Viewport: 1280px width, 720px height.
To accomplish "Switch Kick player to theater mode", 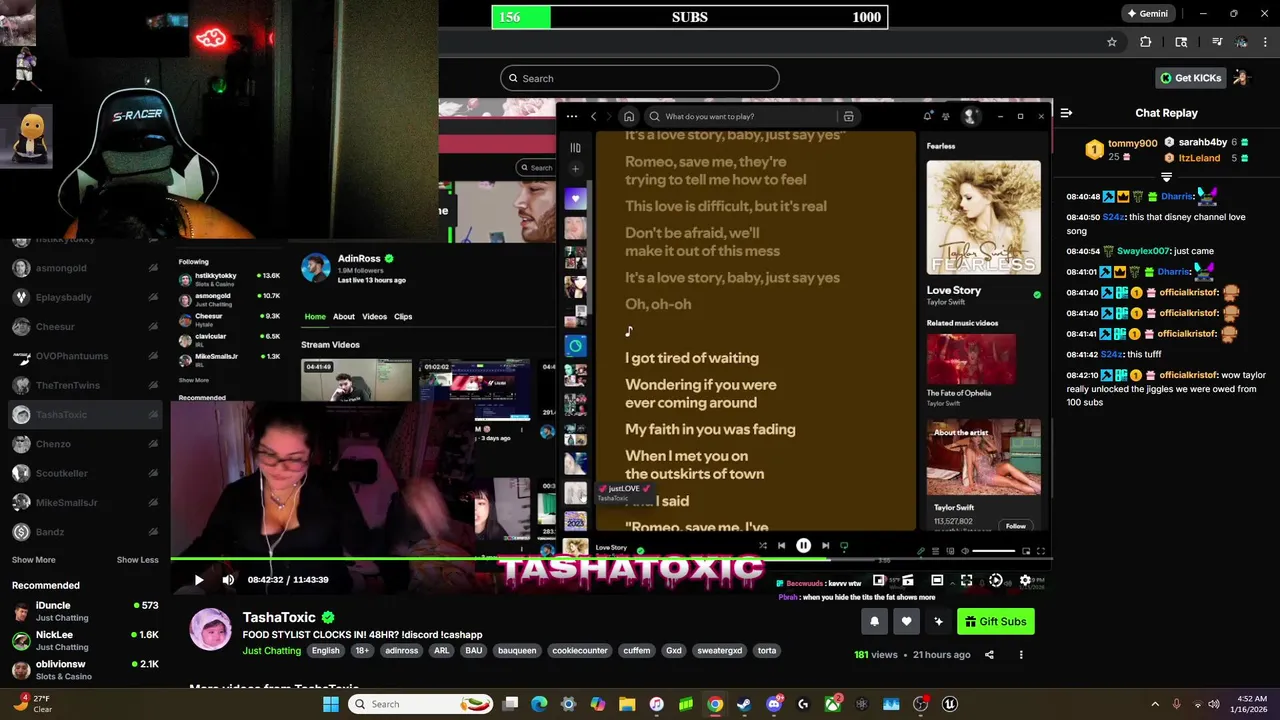I will pyautogui.click(x=937, y=580).
